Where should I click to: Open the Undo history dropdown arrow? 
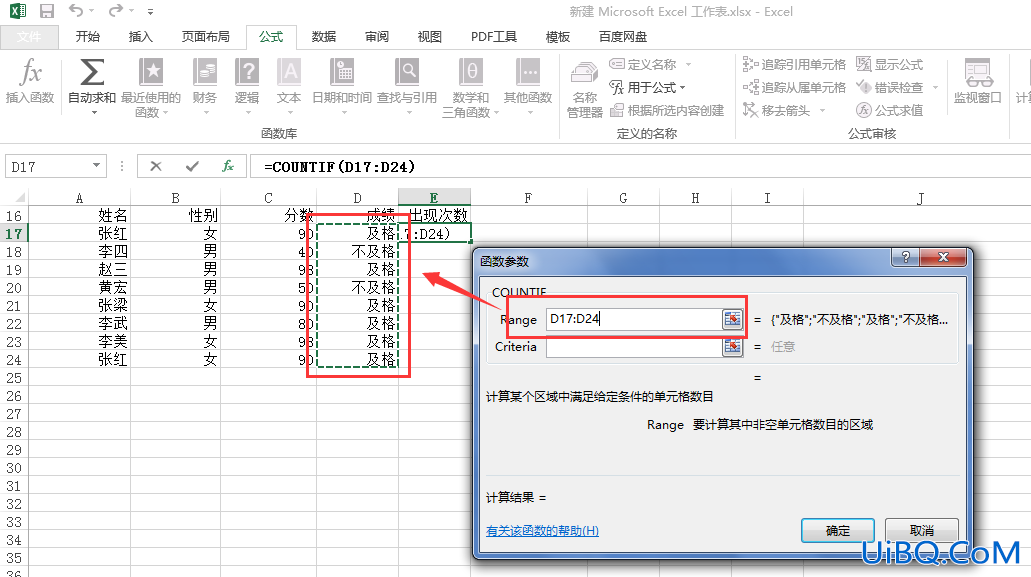[91, 11]
